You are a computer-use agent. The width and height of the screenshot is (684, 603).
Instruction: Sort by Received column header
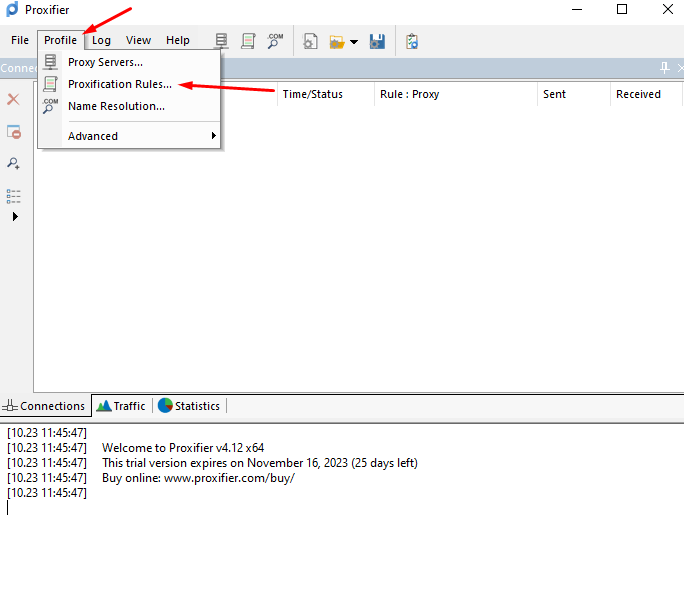pos(646,94)
